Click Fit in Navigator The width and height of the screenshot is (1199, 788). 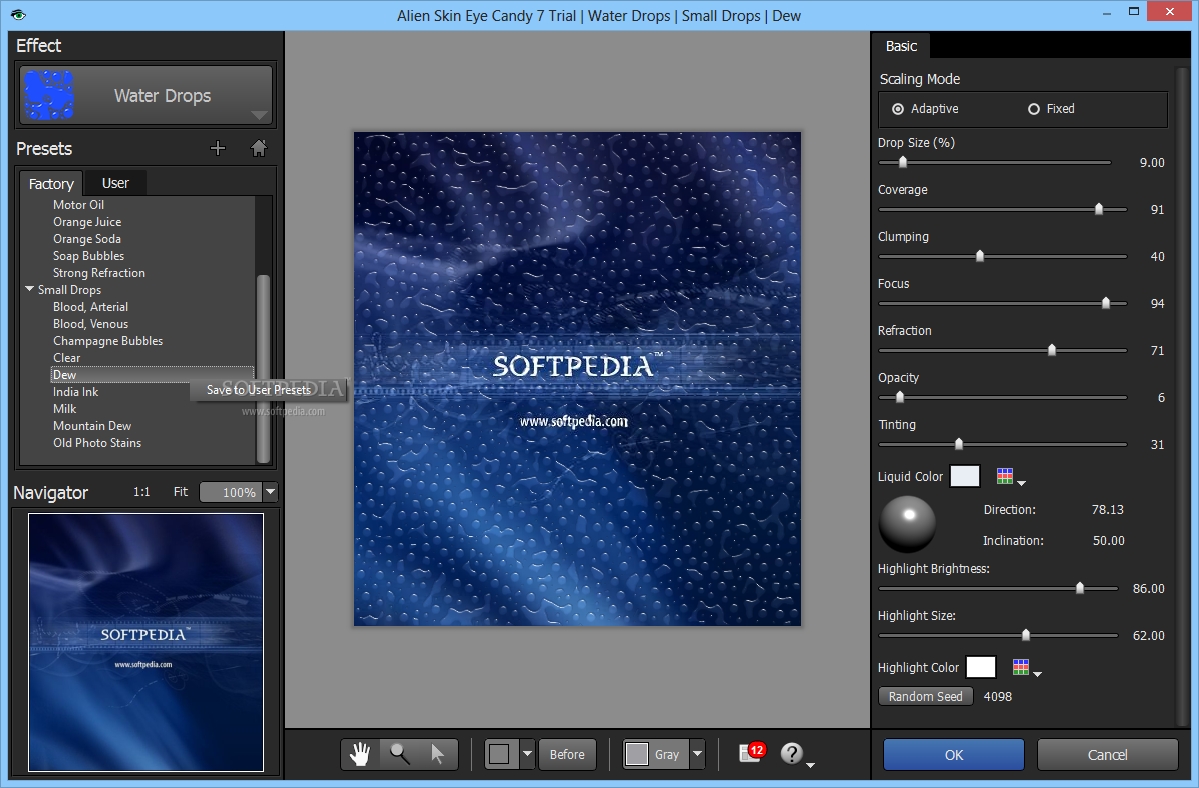tap(180, 492)
